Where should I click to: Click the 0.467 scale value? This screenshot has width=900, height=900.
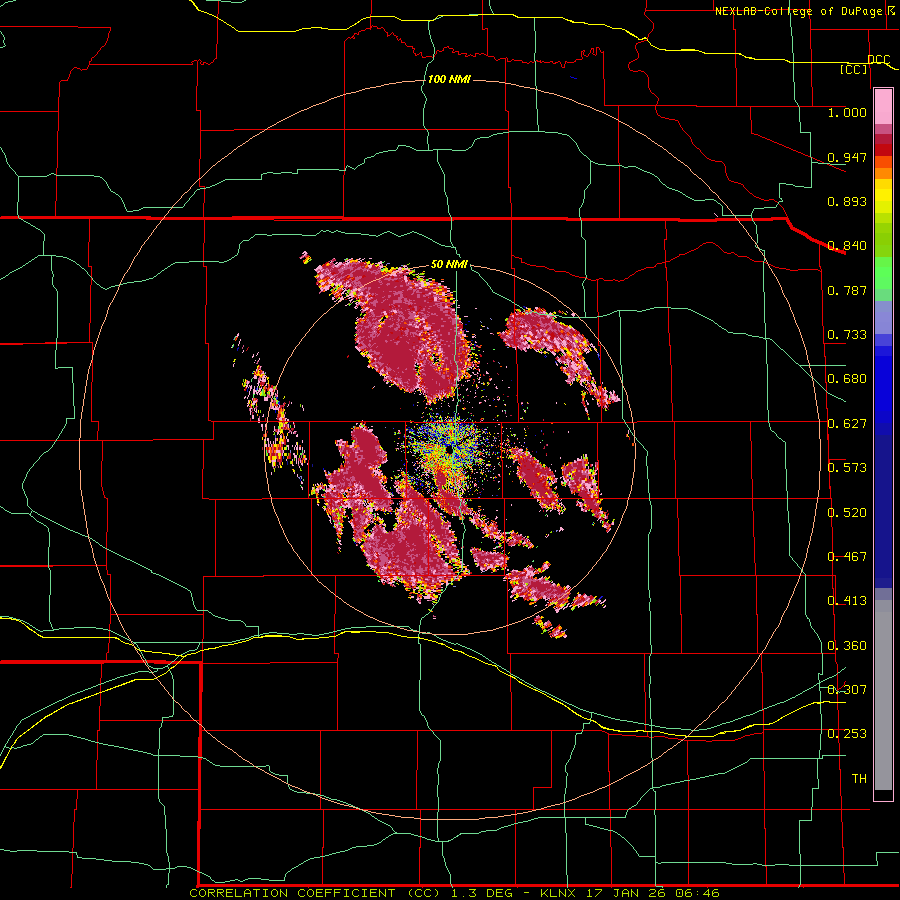click(x=847, y=557)
